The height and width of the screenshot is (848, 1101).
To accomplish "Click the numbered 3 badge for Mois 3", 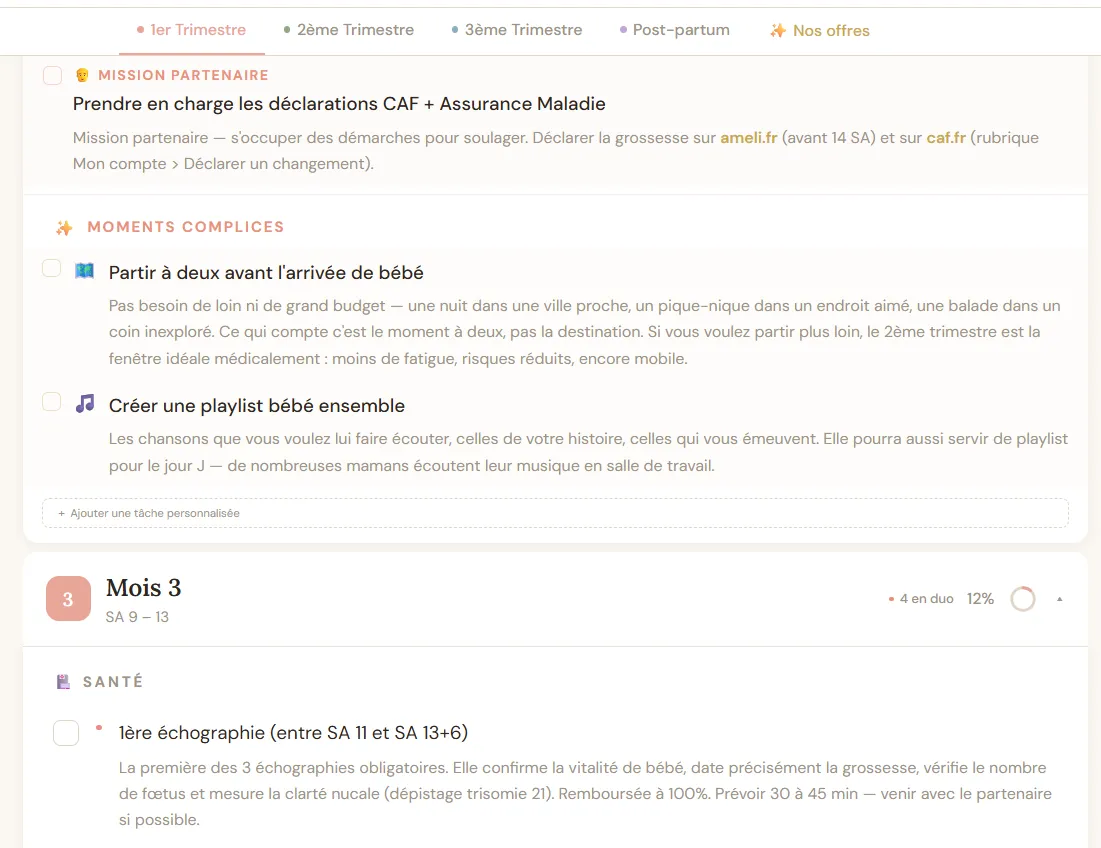I will (x=68, y=600).
